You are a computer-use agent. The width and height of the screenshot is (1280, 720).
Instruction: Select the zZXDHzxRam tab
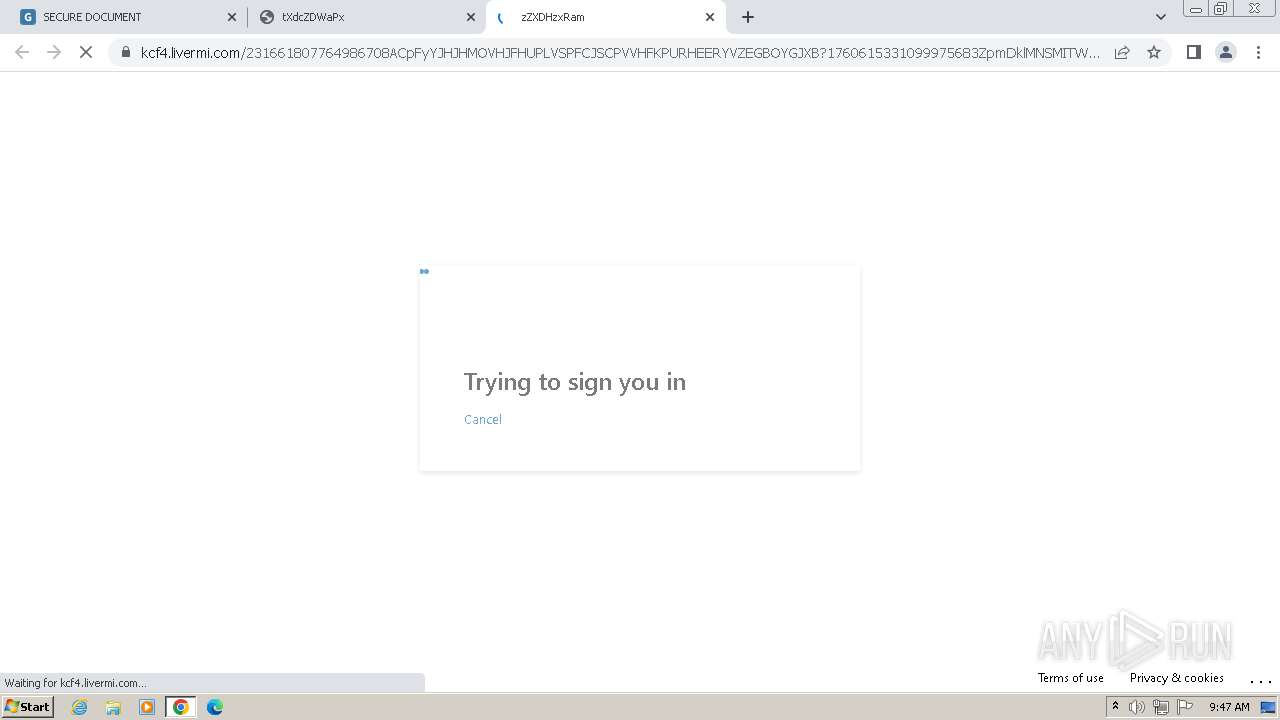605,17
